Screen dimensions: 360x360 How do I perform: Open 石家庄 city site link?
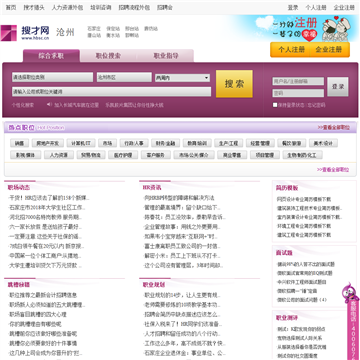click(x=94, y=29)
